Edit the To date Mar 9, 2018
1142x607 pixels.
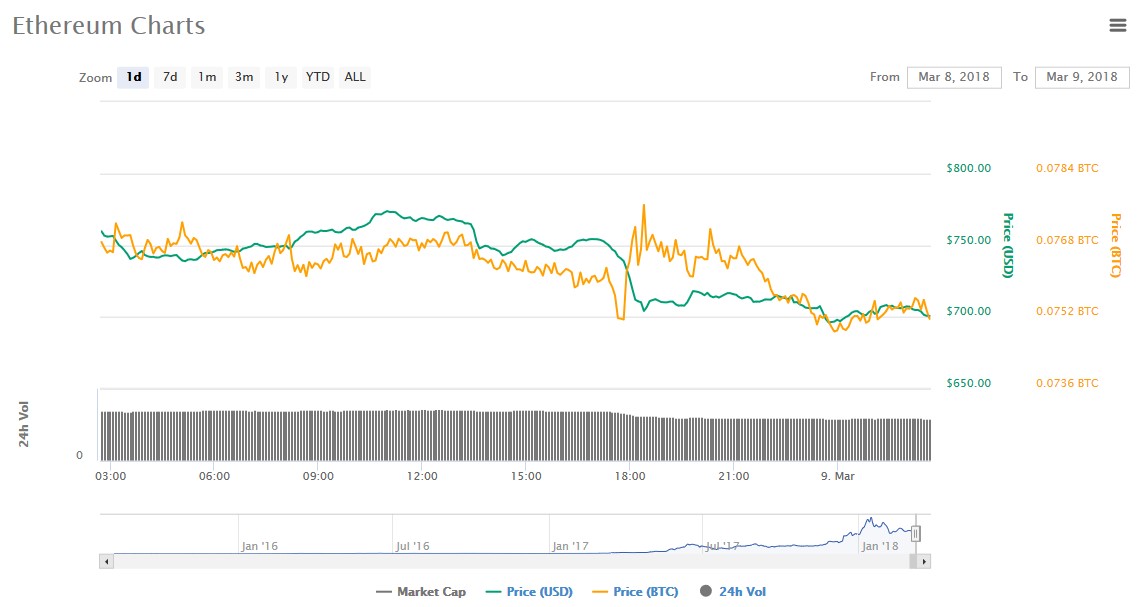pyautogui.click(x=1082, y=77)
